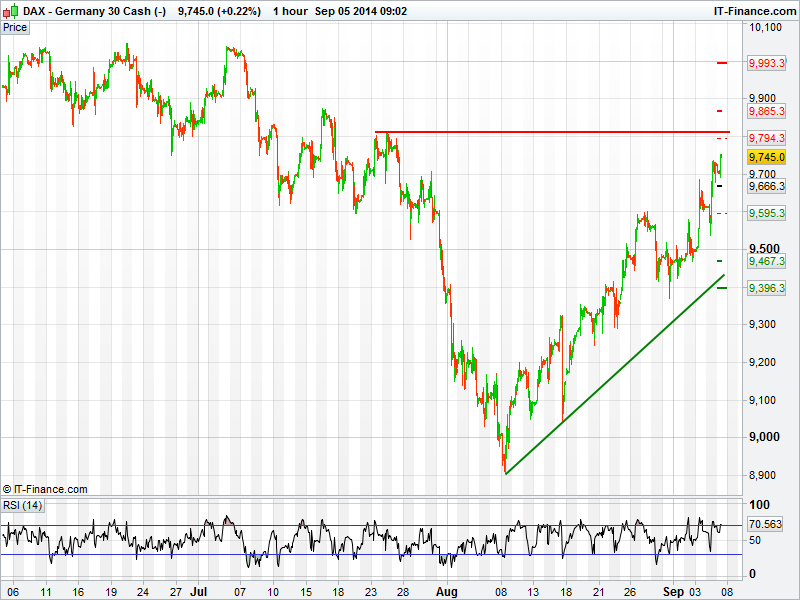
Task: Click the red 9,993.3 price level tag
Action: click(x=767, y=63)
